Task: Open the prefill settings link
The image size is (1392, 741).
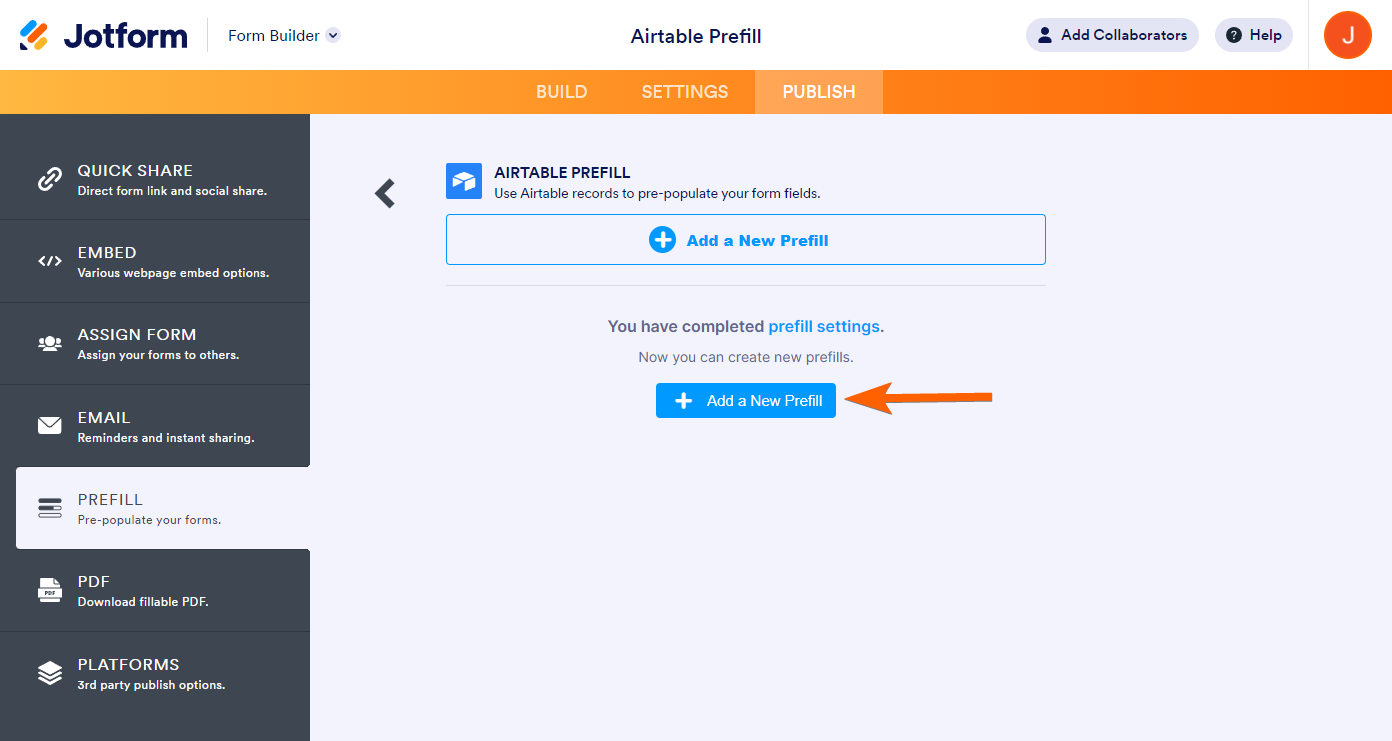Action: [x=824, y=326]
